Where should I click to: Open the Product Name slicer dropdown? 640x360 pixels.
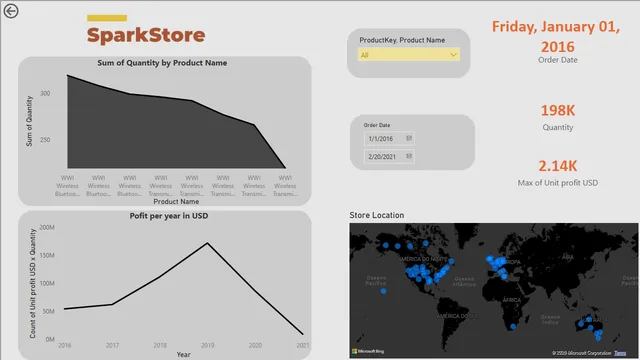click(409, 55)
